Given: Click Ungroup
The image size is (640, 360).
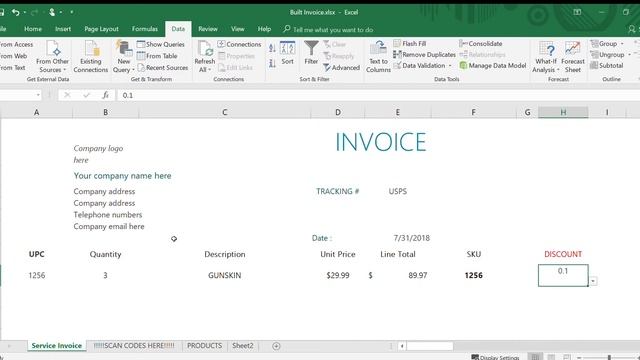Looking at the screenshot, I should pyautogui.click(x=607, y=54).
